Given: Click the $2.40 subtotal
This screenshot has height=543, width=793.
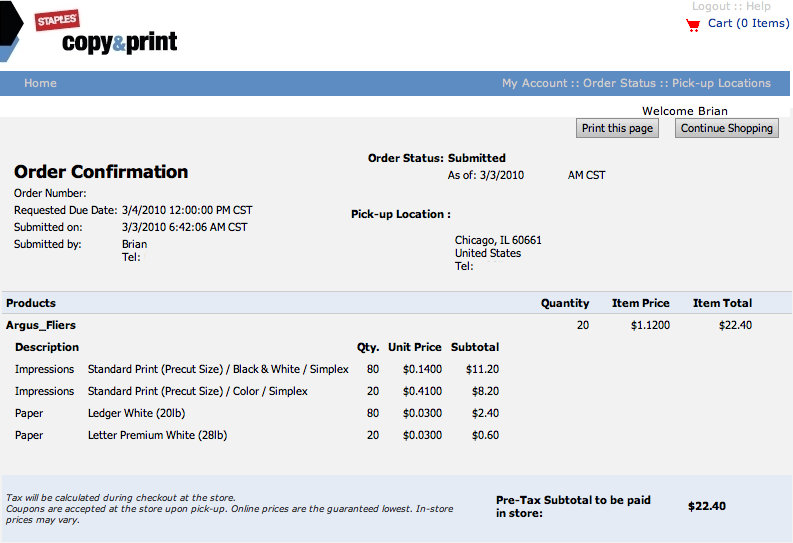Looking at the screenshot, I should [486, 414].
